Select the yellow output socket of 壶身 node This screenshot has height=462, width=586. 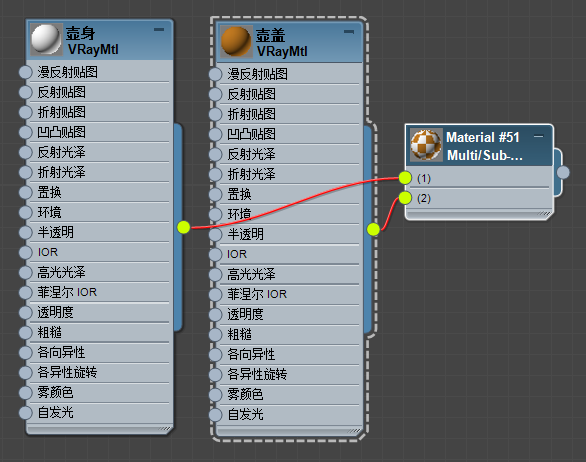tap(183, 227)
